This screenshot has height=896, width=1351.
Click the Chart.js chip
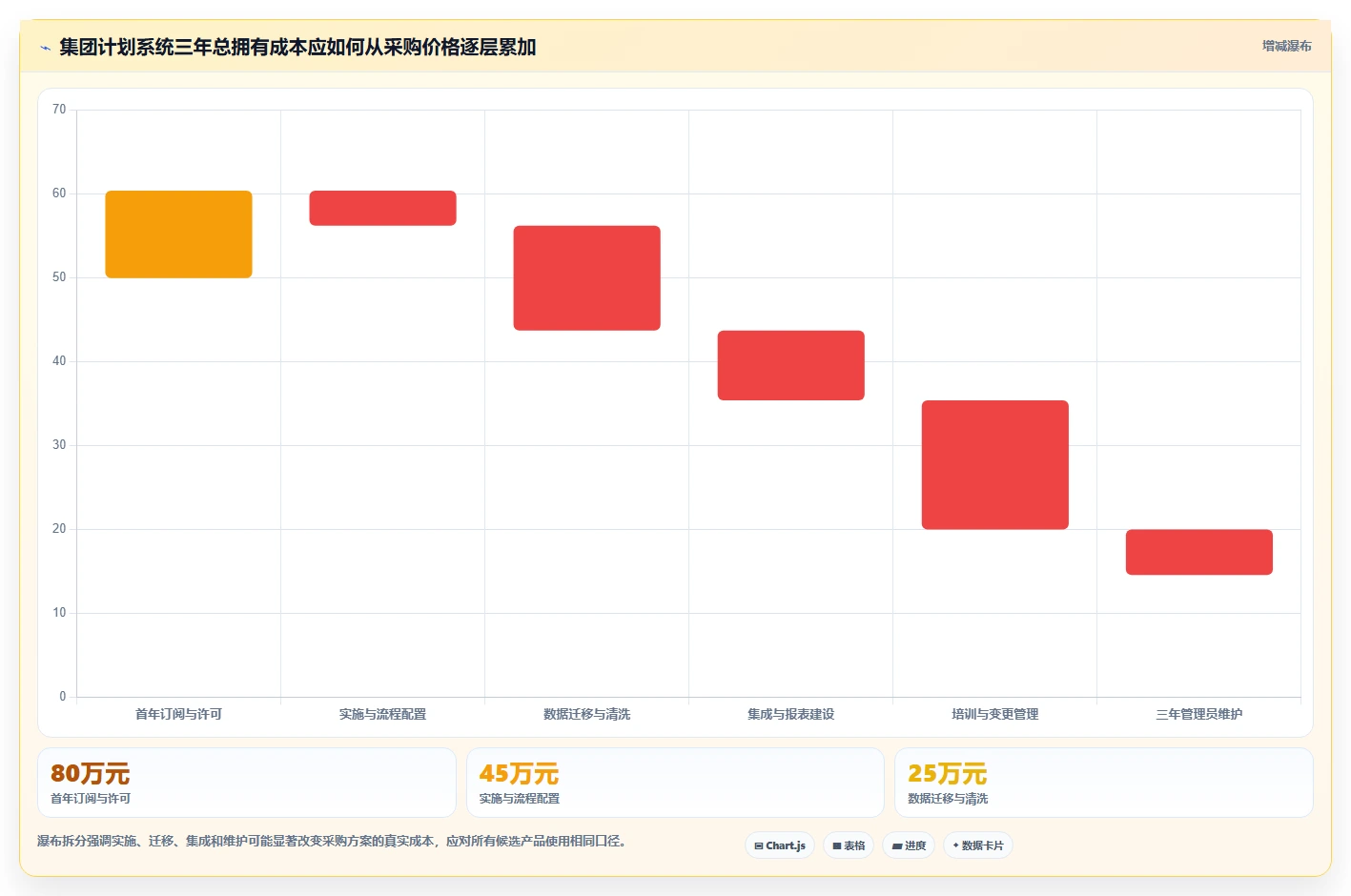tap(780, 845)
